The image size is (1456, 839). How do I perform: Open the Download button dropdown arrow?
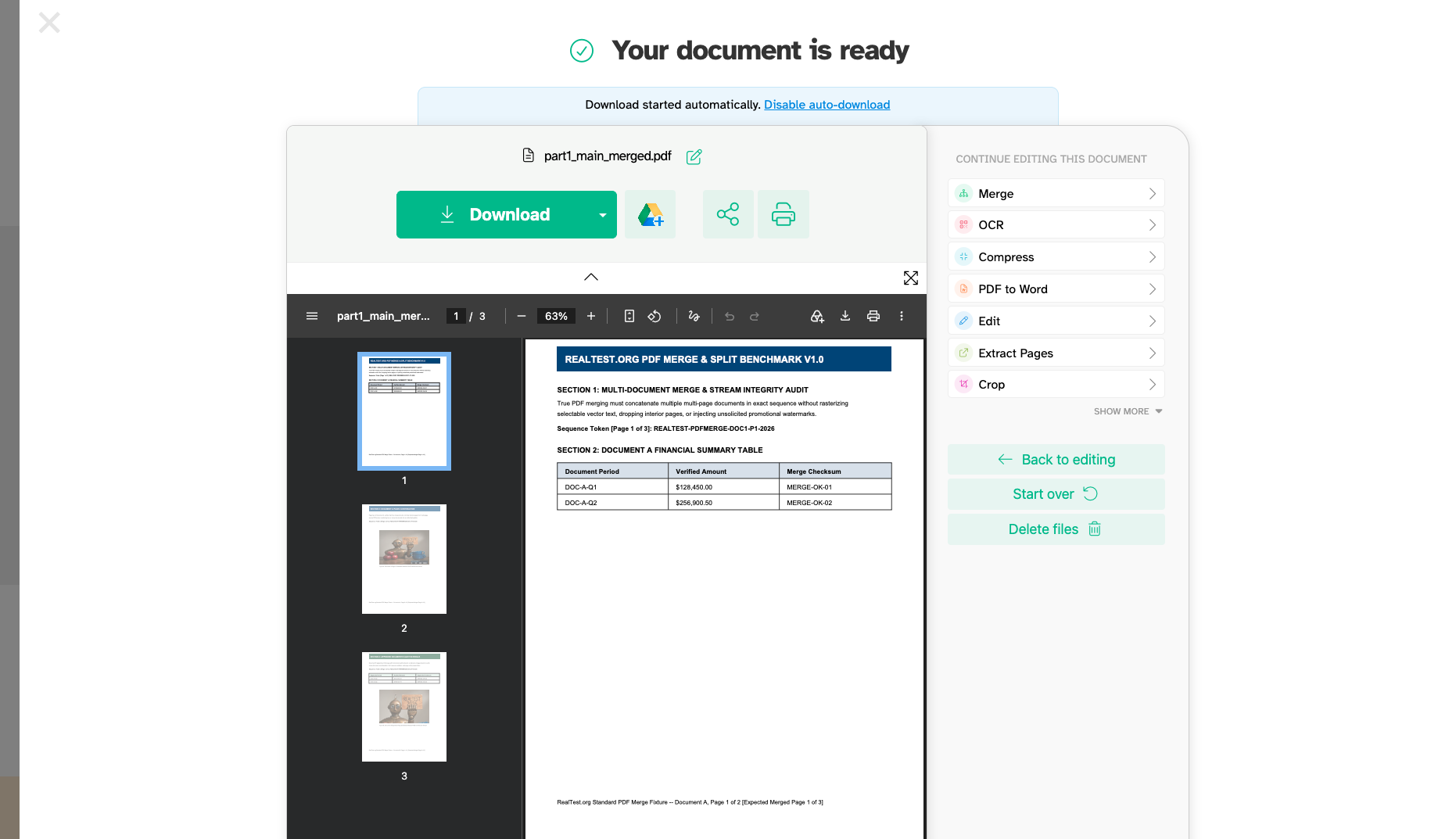click(x=603, y=215)
